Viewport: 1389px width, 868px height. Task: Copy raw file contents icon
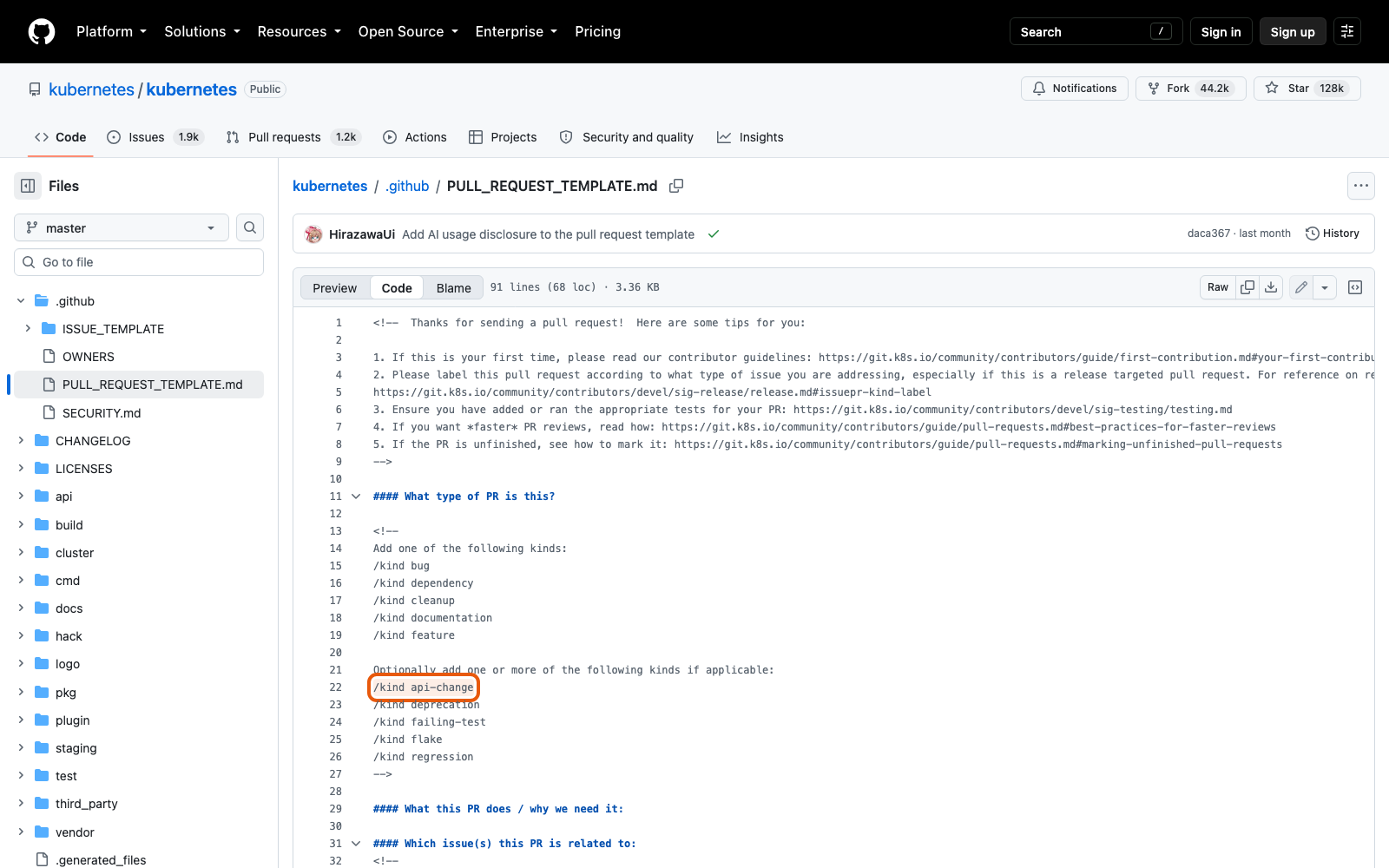pyautogui.click(x=1247, y=287)
